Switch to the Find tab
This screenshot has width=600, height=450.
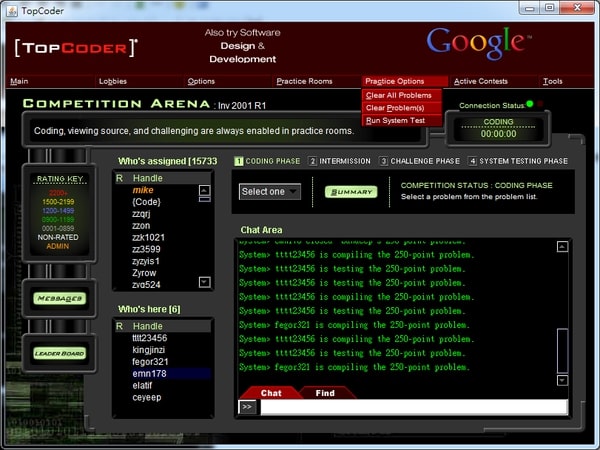tap(325, 393)
